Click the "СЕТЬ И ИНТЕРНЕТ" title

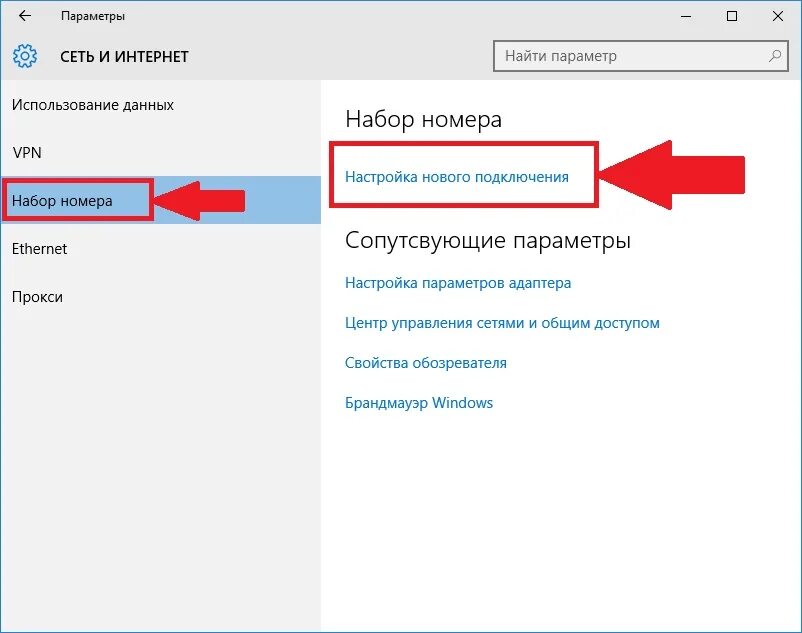click(124, 56)
